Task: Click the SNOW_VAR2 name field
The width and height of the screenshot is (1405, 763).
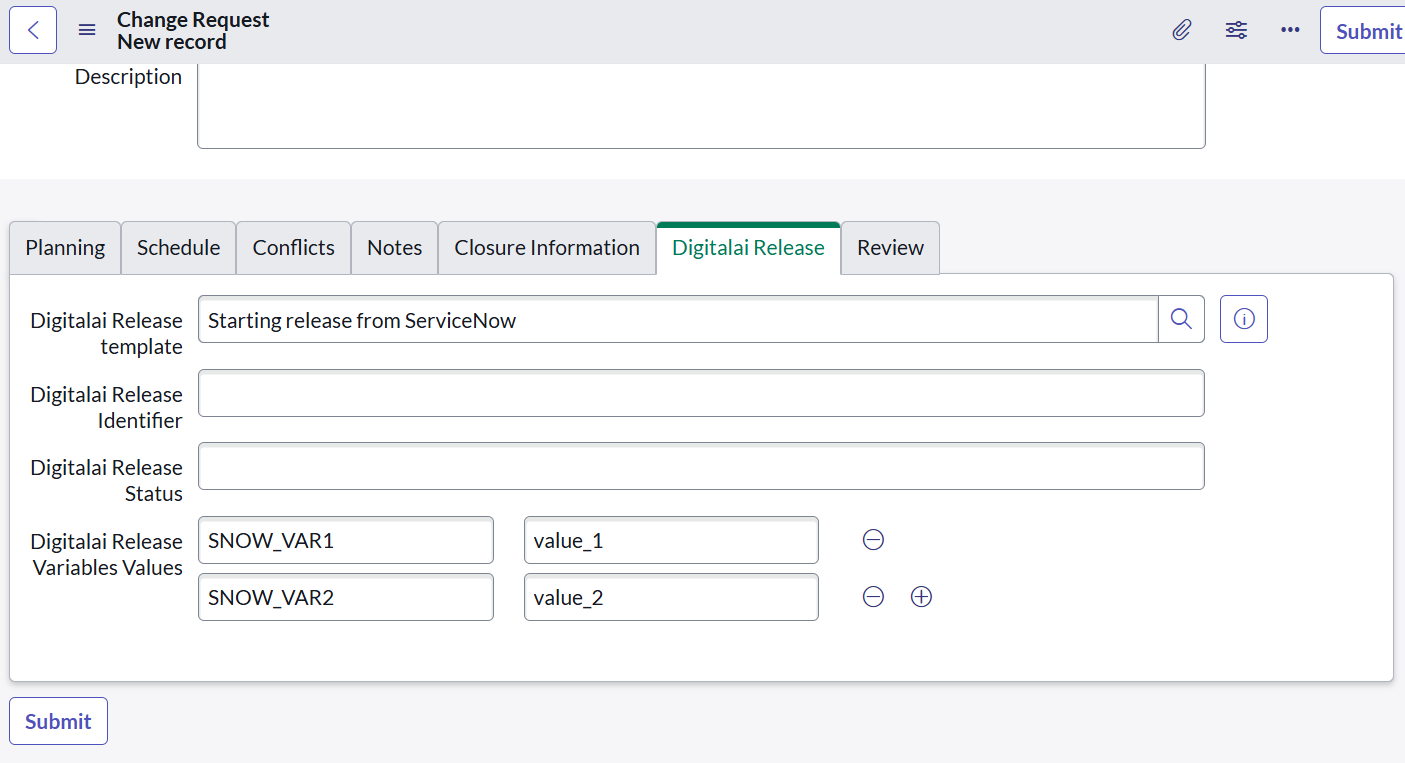Action: click(x=346, y=597)
